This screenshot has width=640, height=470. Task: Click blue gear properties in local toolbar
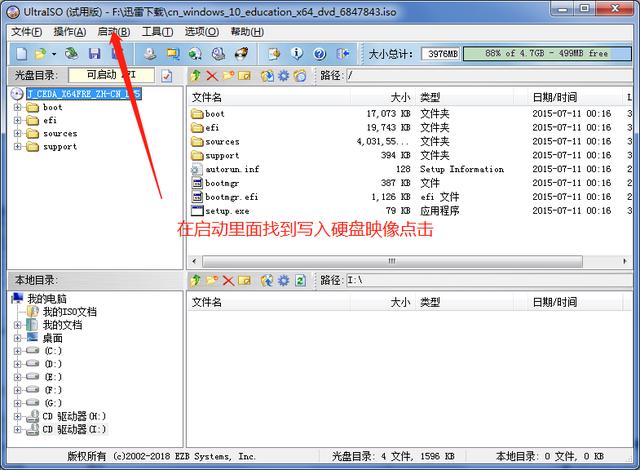point(283,280)
